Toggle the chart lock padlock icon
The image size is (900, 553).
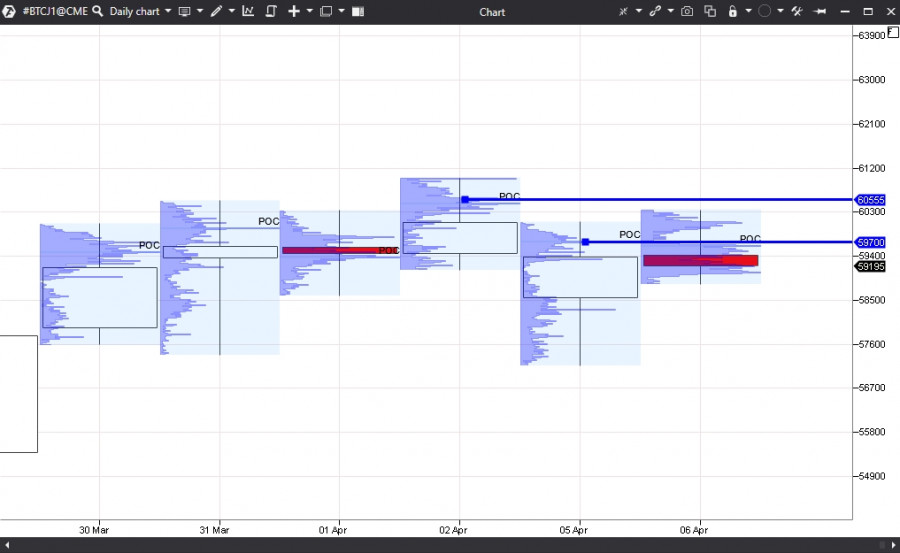[x=732, y=11]
